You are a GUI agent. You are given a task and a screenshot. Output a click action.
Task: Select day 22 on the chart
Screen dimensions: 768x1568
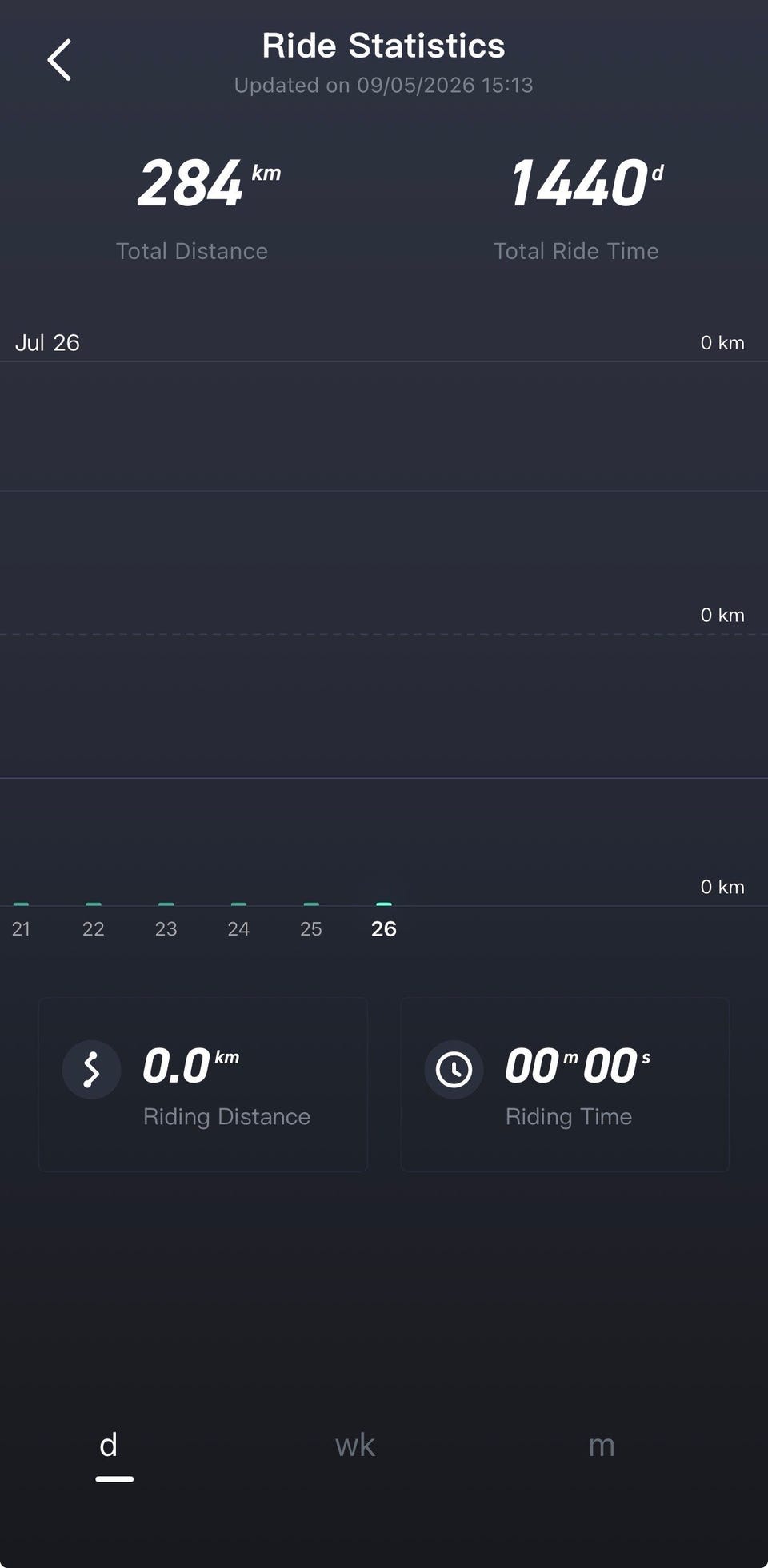pyautogui.click(x=94, y=928)
